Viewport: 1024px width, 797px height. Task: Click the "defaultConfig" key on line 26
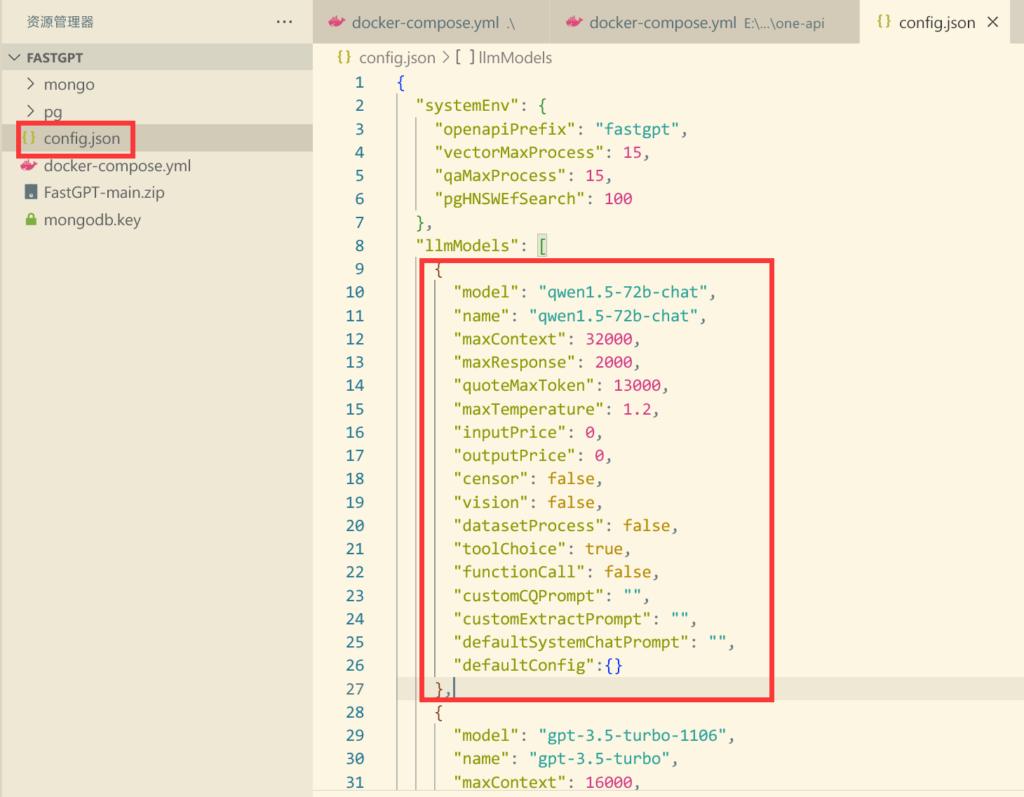[524, 665]
